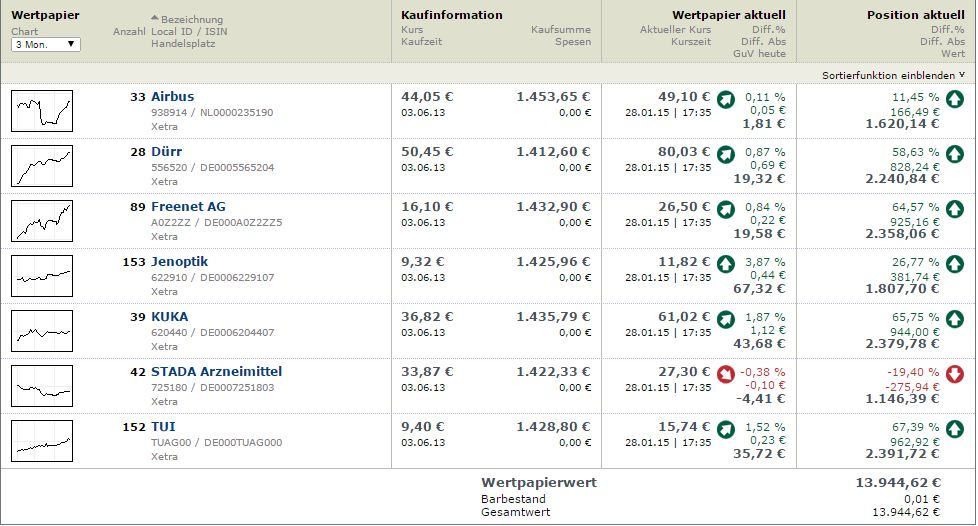The width and height of the screenshot is (978, 526).
Task: Click the Dürr chart thumbnail
Action: (43, 166)
